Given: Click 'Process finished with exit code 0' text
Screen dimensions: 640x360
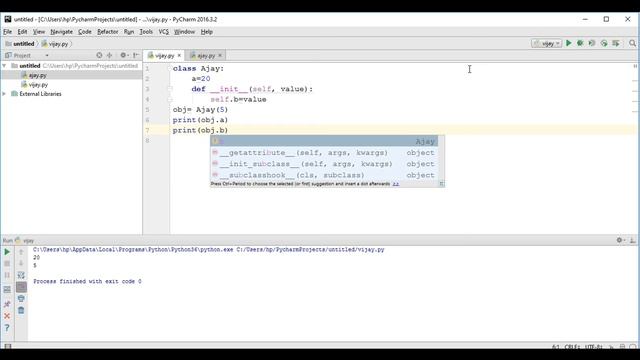Looking at the screenshot, I should 87,282.
